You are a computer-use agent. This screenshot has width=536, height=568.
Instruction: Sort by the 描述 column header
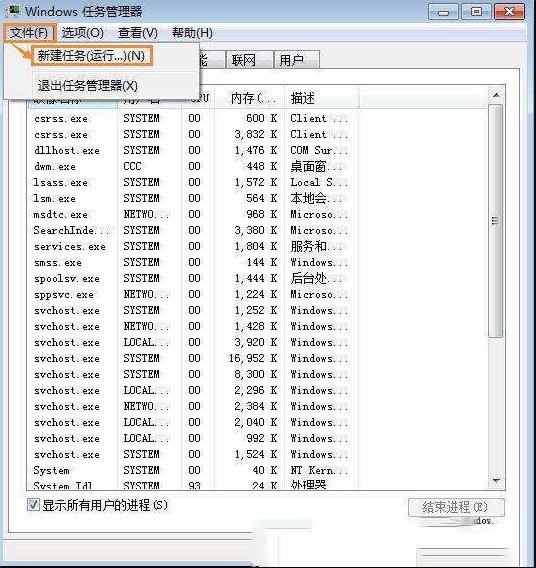[322, 98]
